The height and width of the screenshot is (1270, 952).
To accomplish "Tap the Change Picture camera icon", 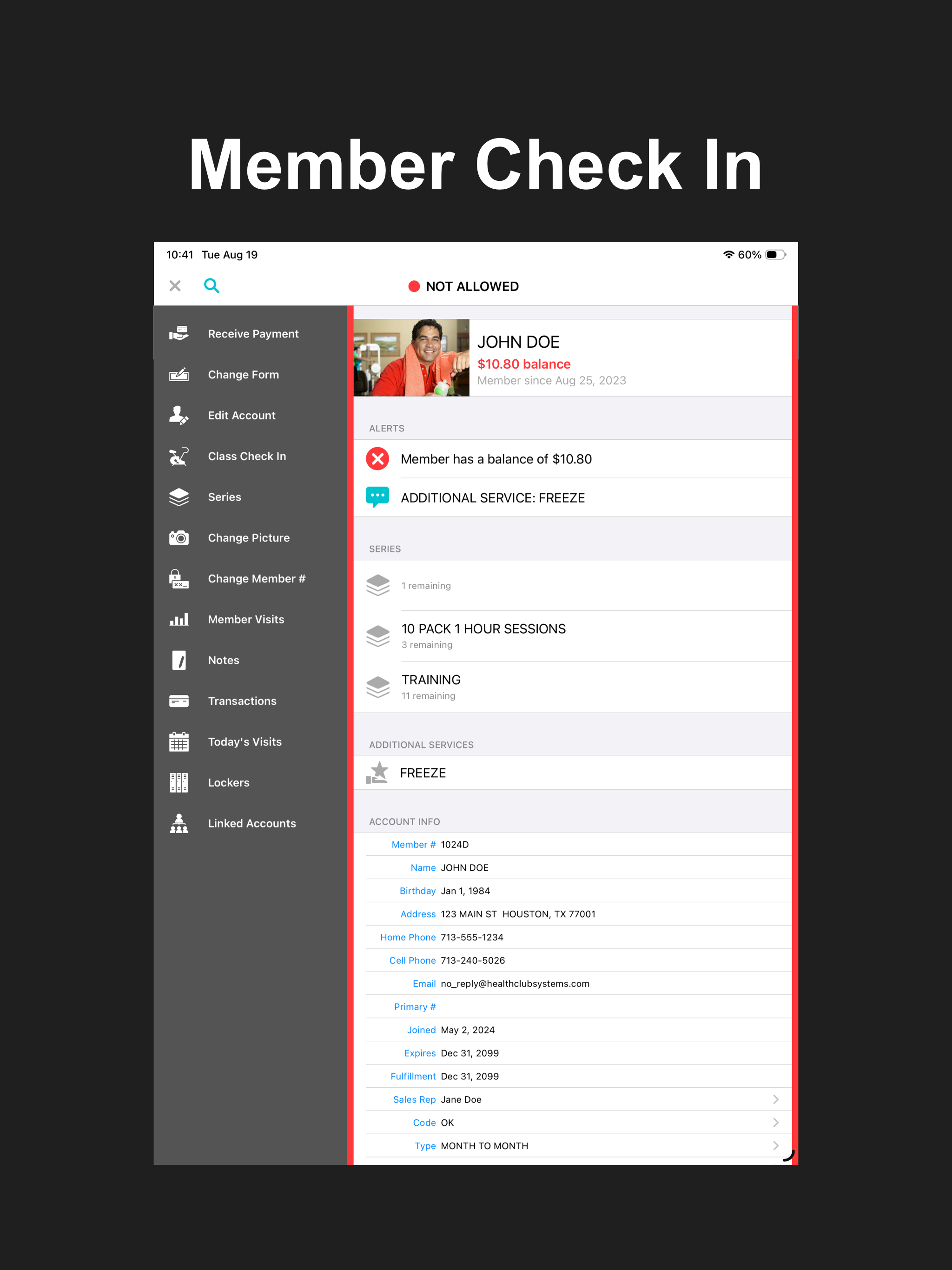I will pos(178,537).
